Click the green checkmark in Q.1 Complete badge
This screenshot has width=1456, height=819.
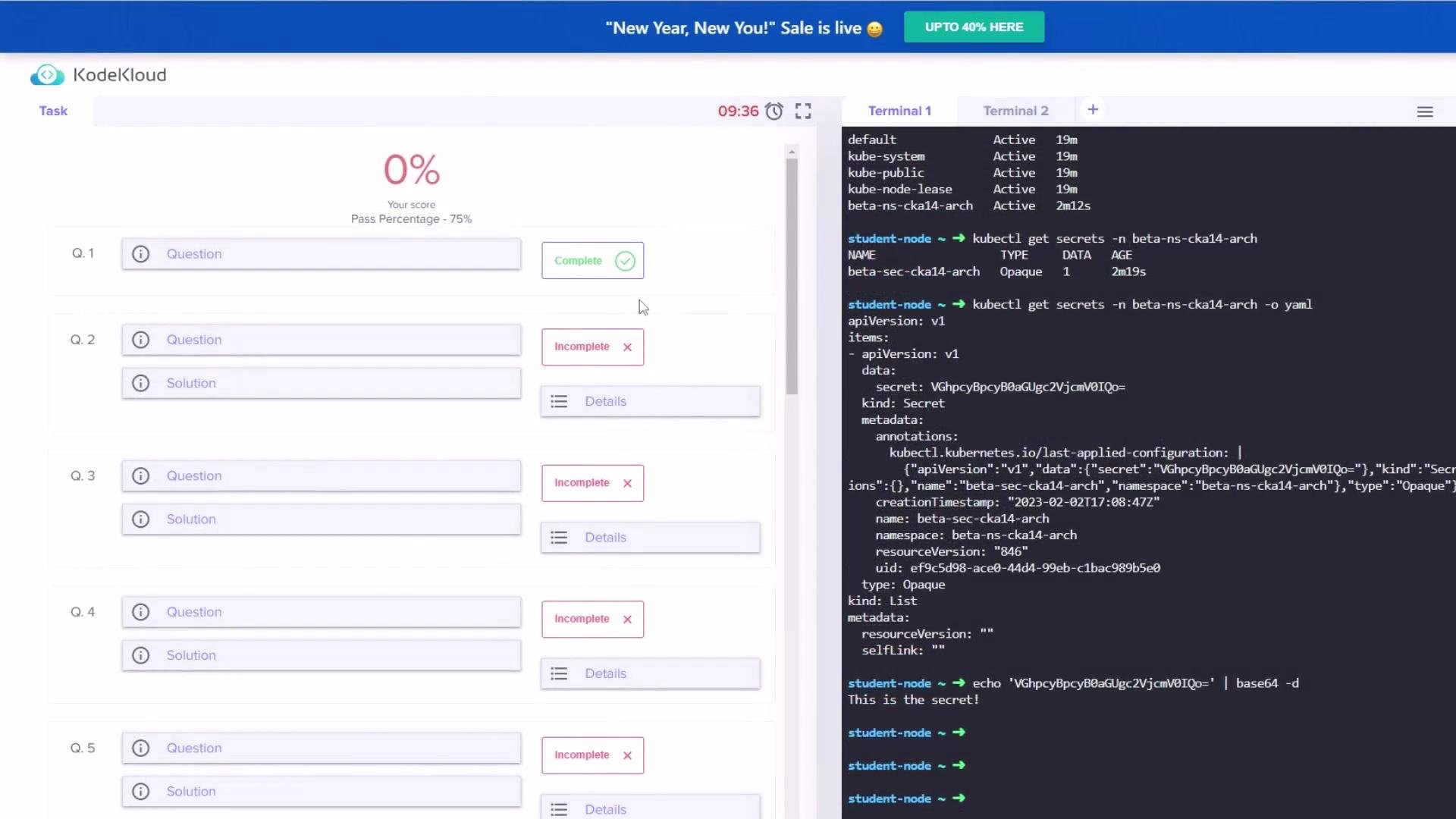point(625,261)
